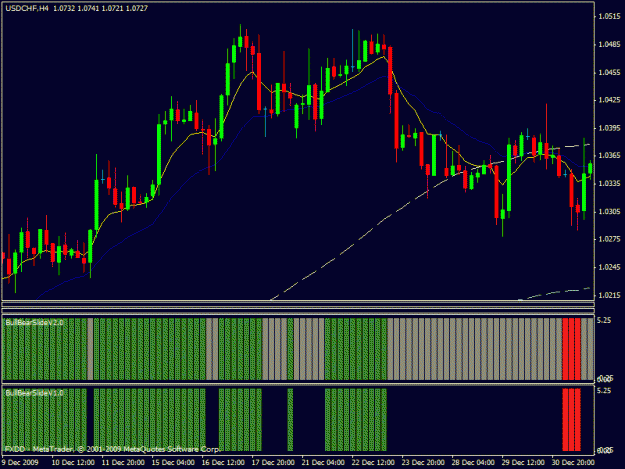Viewport: 625px width, 469px height.
Task: Click the 10 Dec 12:00 date label
Action: [73, 462]
